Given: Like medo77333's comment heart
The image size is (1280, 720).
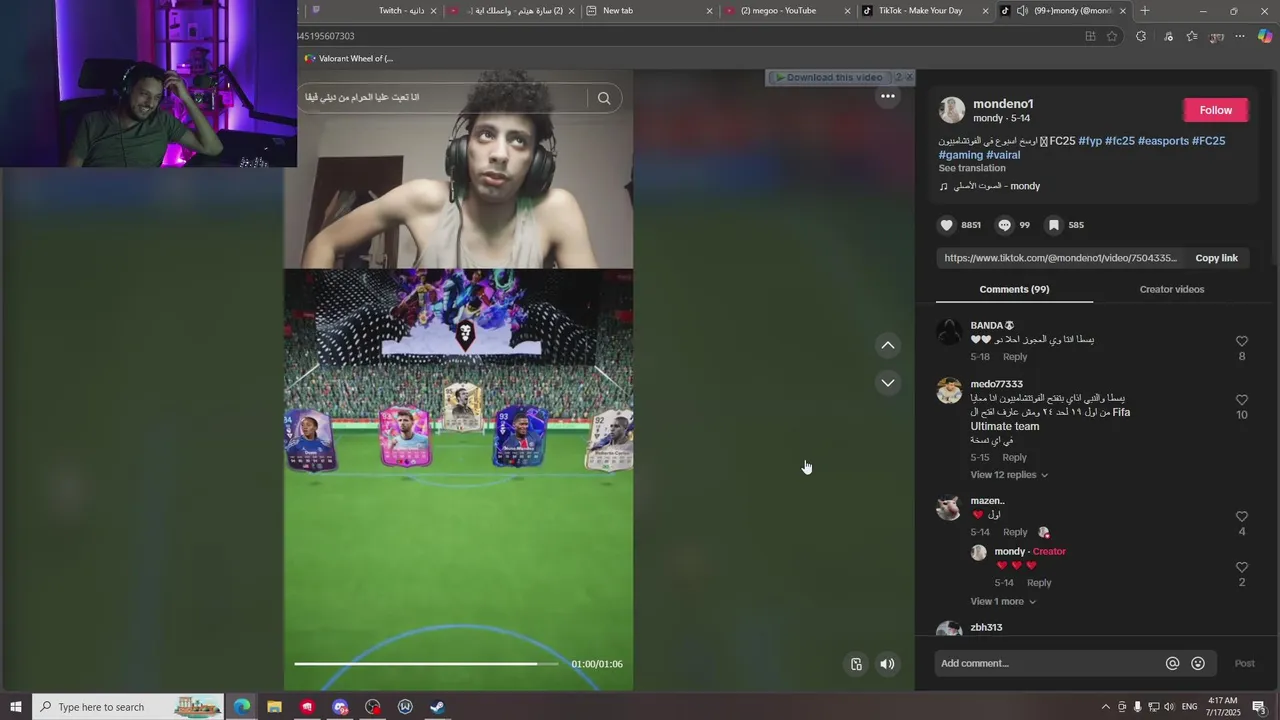Looking at the screenshot, I should 1242,400.
